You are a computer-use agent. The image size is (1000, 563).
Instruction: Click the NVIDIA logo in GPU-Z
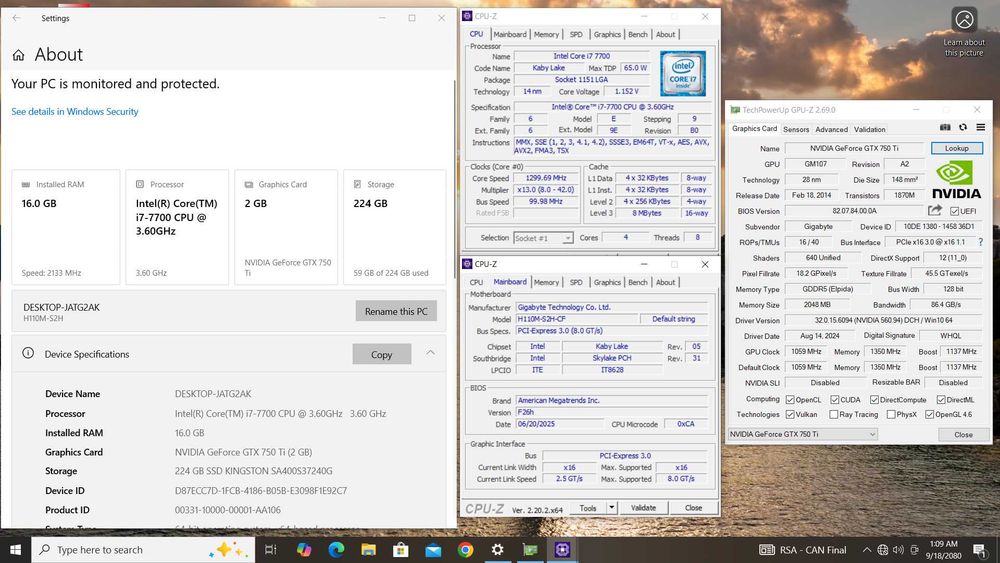point(955,180)
